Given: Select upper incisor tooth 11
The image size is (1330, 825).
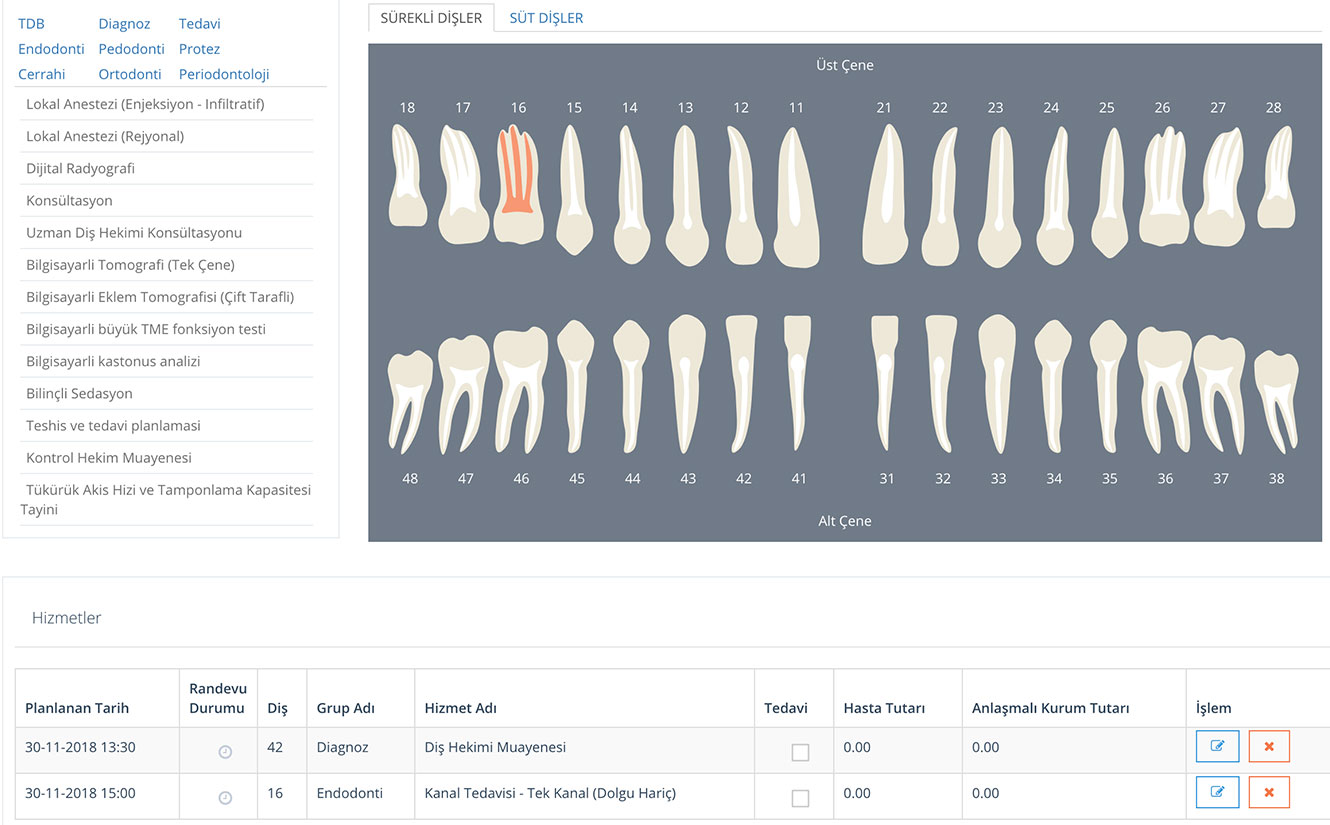Looking at the screenshot, I should [x=796, y=196].
